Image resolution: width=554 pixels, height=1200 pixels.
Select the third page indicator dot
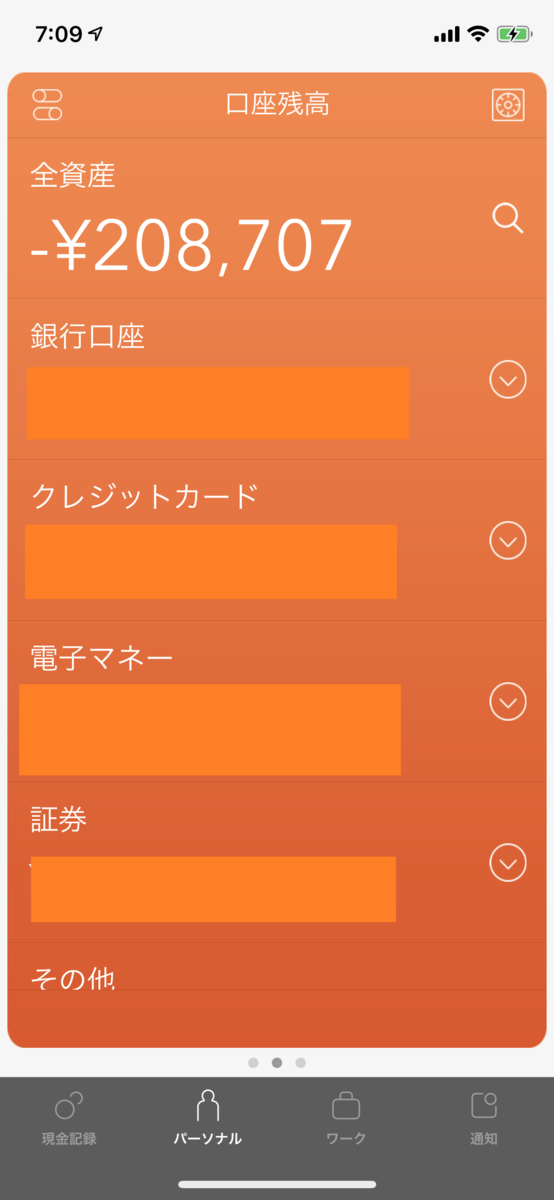[x=301, y=1062]
